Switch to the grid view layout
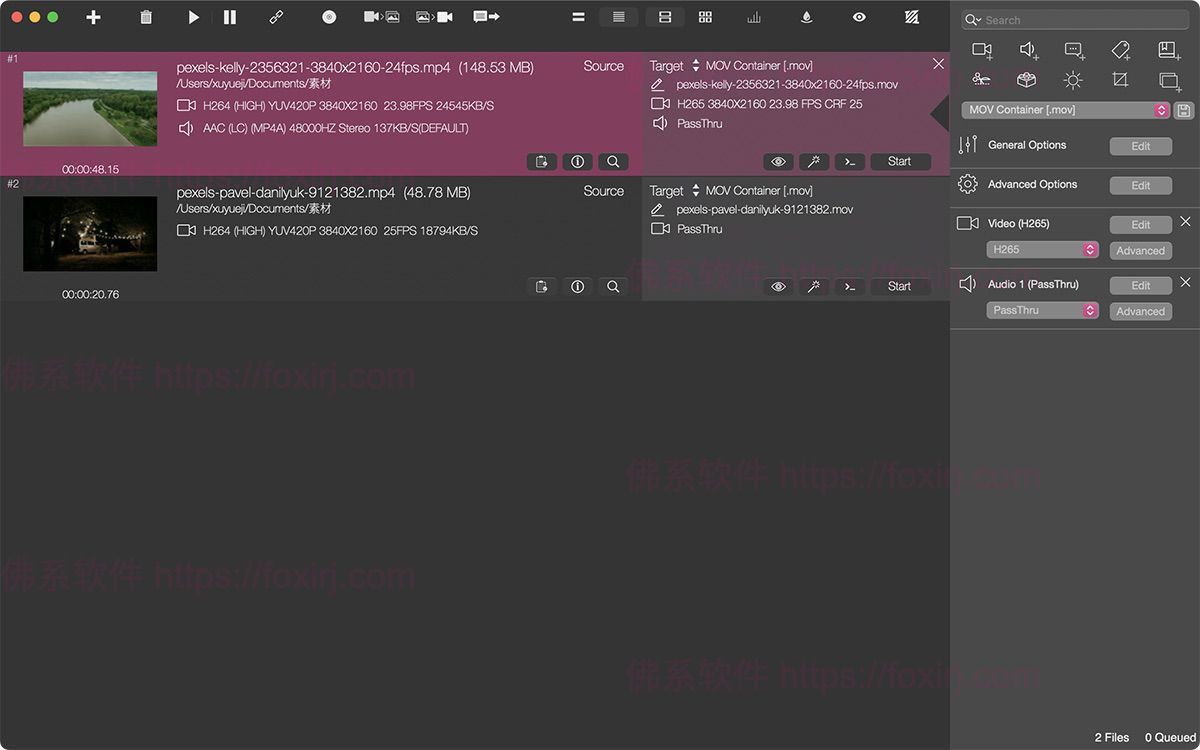The image size is (1200, 750). [705, 17]
